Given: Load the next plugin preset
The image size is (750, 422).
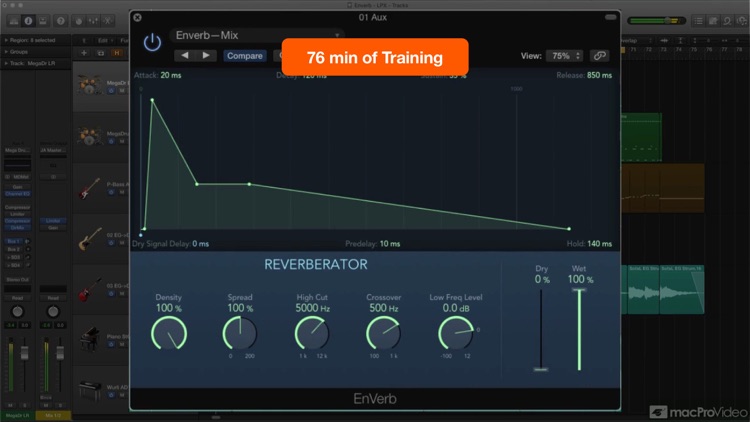Looking at the screenshot, I should point(206,56).
